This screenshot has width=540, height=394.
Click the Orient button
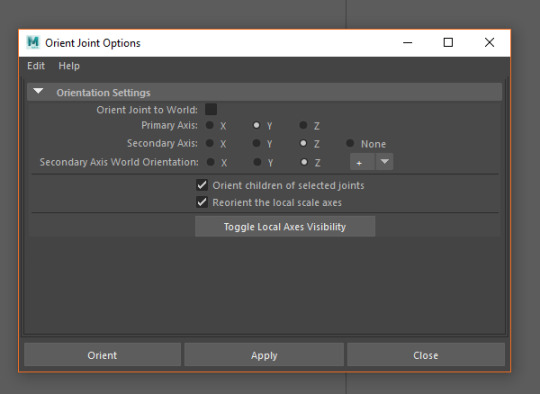click(102, 355)
